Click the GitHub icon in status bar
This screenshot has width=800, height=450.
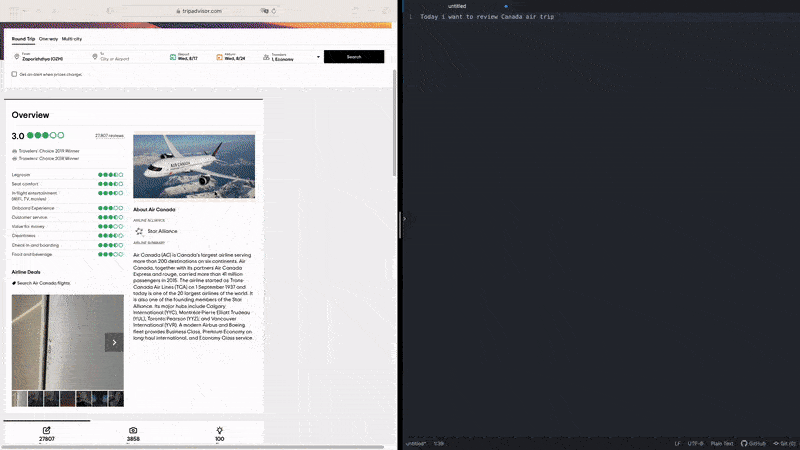[744, 443]
